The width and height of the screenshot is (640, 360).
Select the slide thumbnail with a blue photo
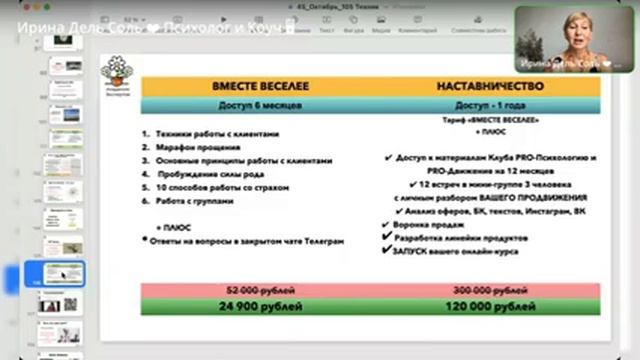66,114
